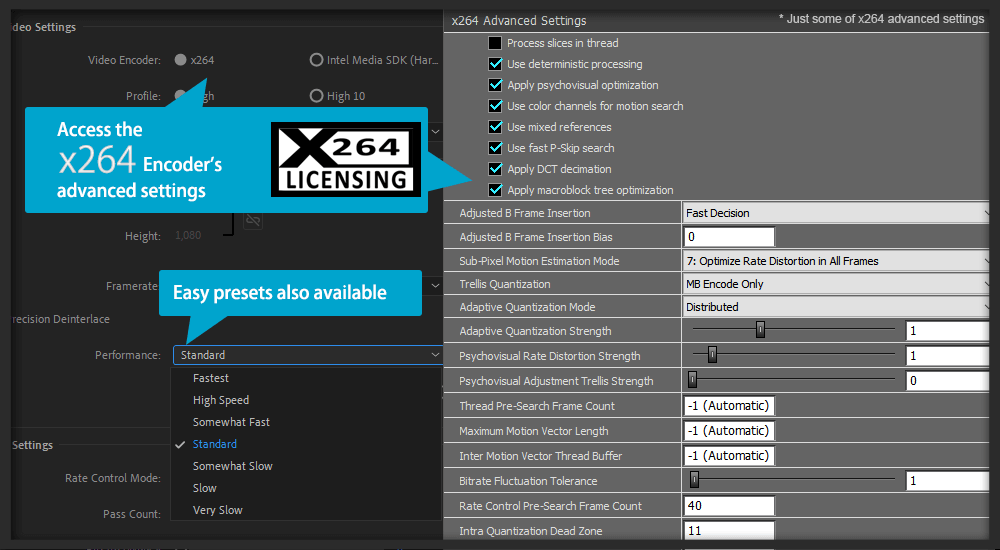Click Bitrate Fluctuation Tolerance value field
1000x550 pixels.
(948, 480)
